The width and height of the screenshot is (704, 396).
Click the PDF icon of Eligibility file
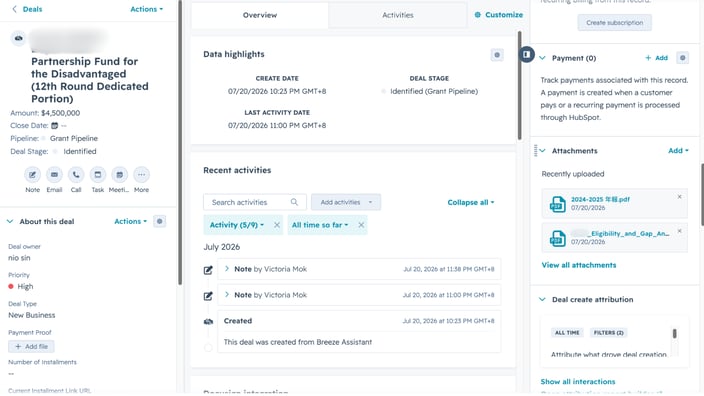point(558,238)
